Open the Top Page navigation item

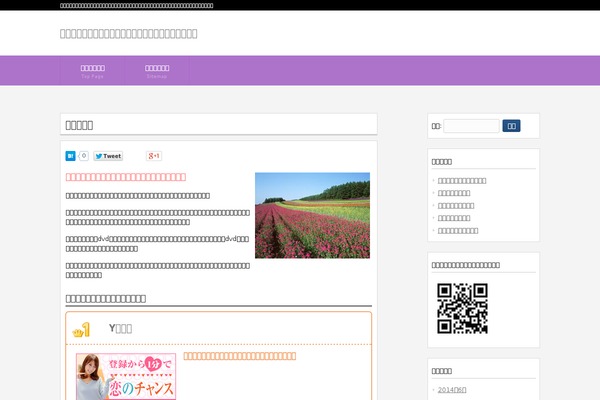[x=92, y=71]
